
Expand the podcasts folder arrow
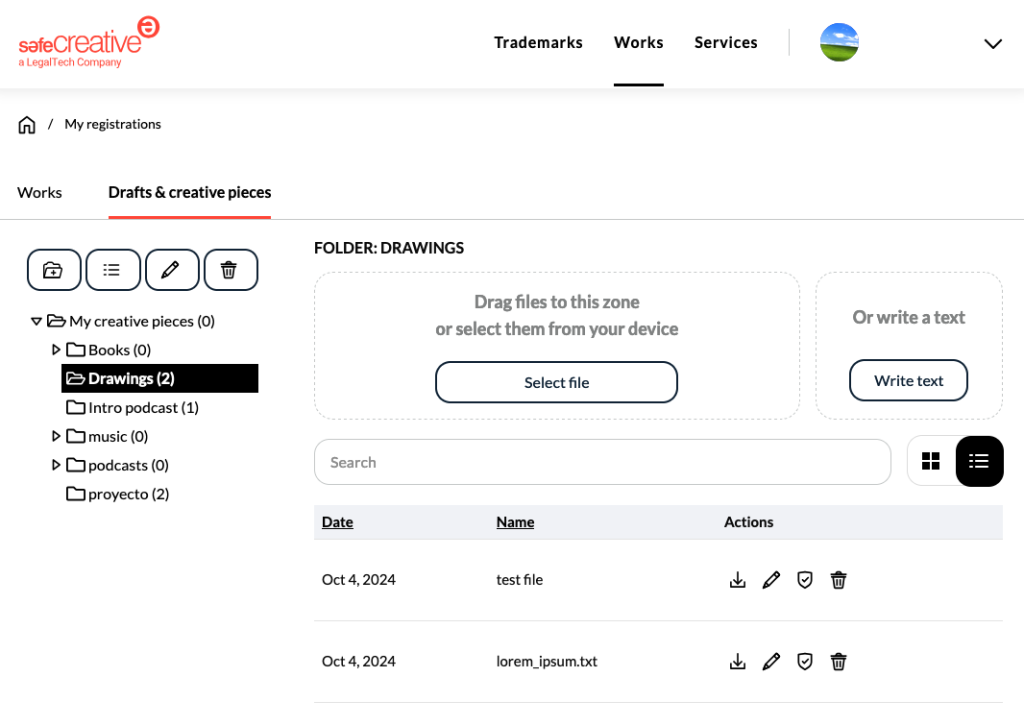(56, 465)
